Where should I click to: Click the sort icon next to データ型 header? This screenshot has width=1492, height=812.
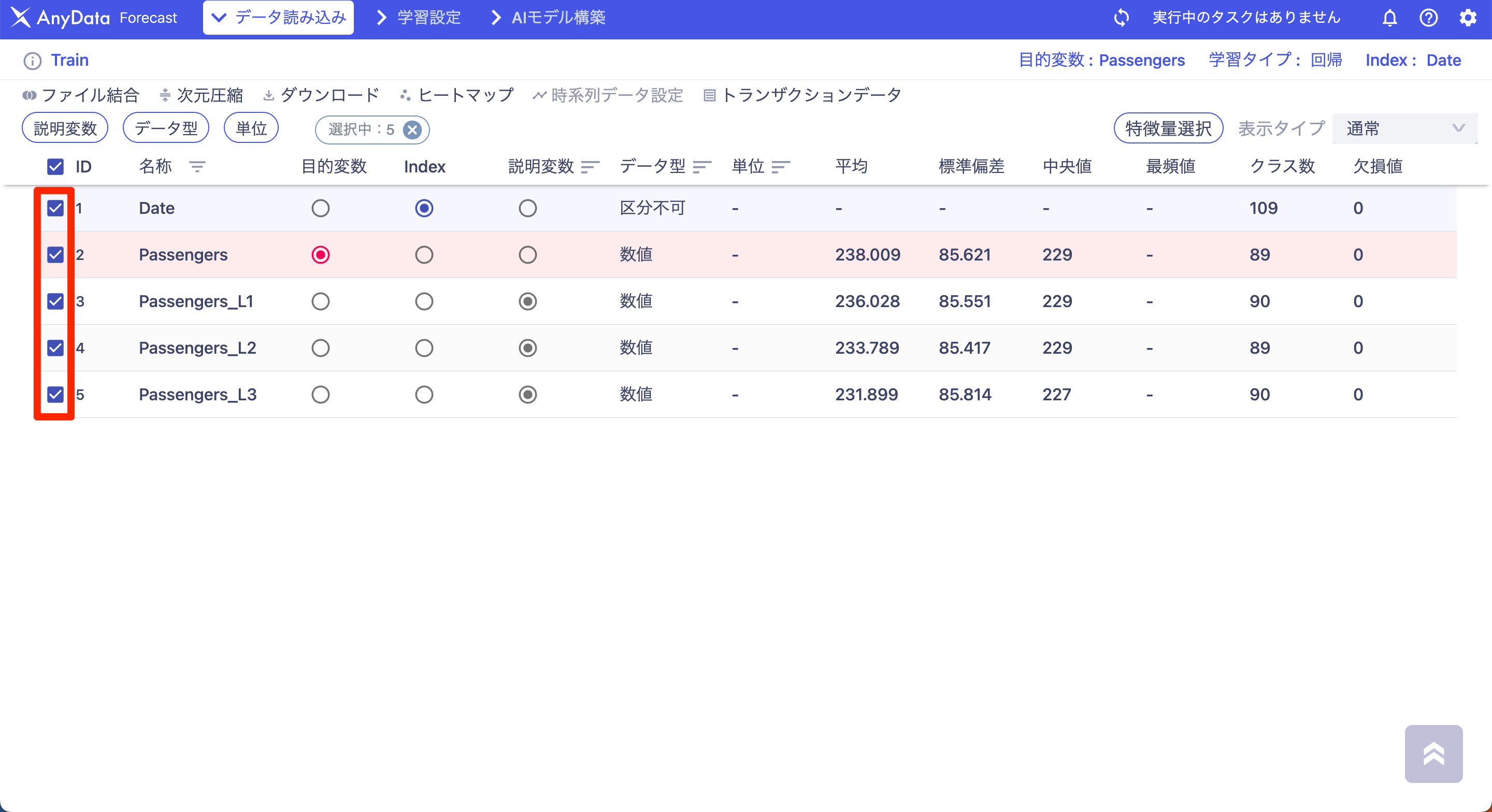(x=702, y=167)
